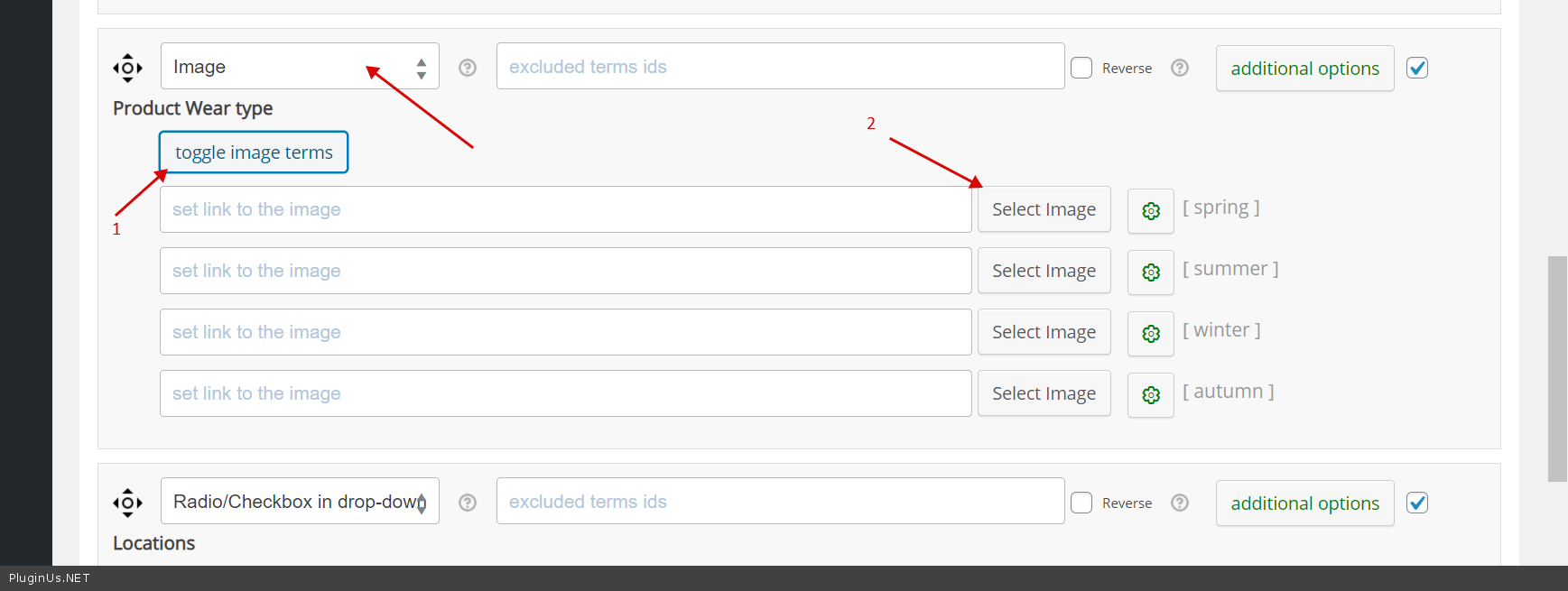
Task: Open the Radio/Checkbox in drop-down selector
Action: (300, 502)
